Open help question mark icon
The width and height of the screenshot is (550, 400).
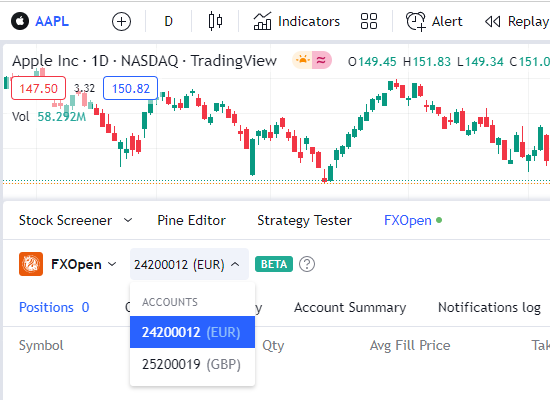307,264
